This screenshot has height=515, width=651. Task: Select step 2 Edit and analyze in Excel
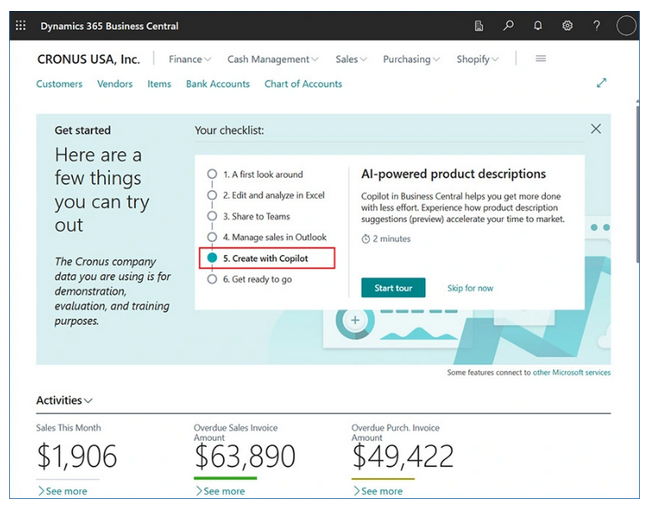pos(266,195)
